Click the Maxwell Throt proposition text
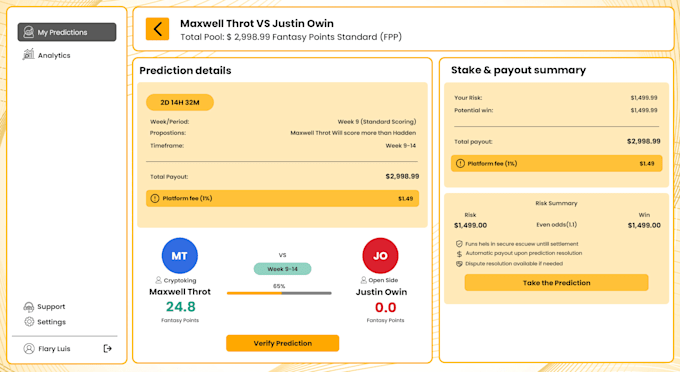680x372 pixels. (353, 133)
